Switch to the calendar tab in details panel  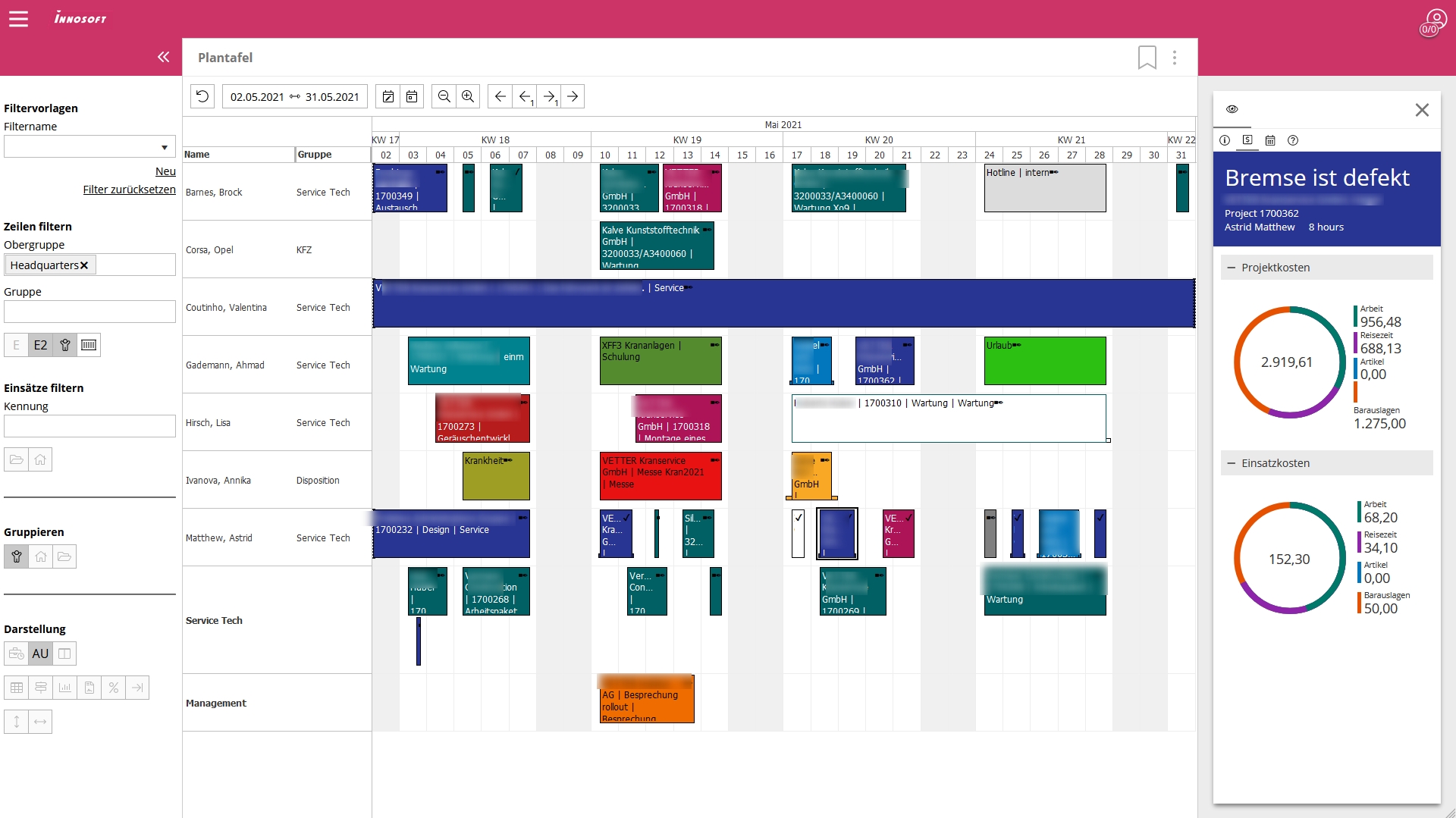(1270, 140)
